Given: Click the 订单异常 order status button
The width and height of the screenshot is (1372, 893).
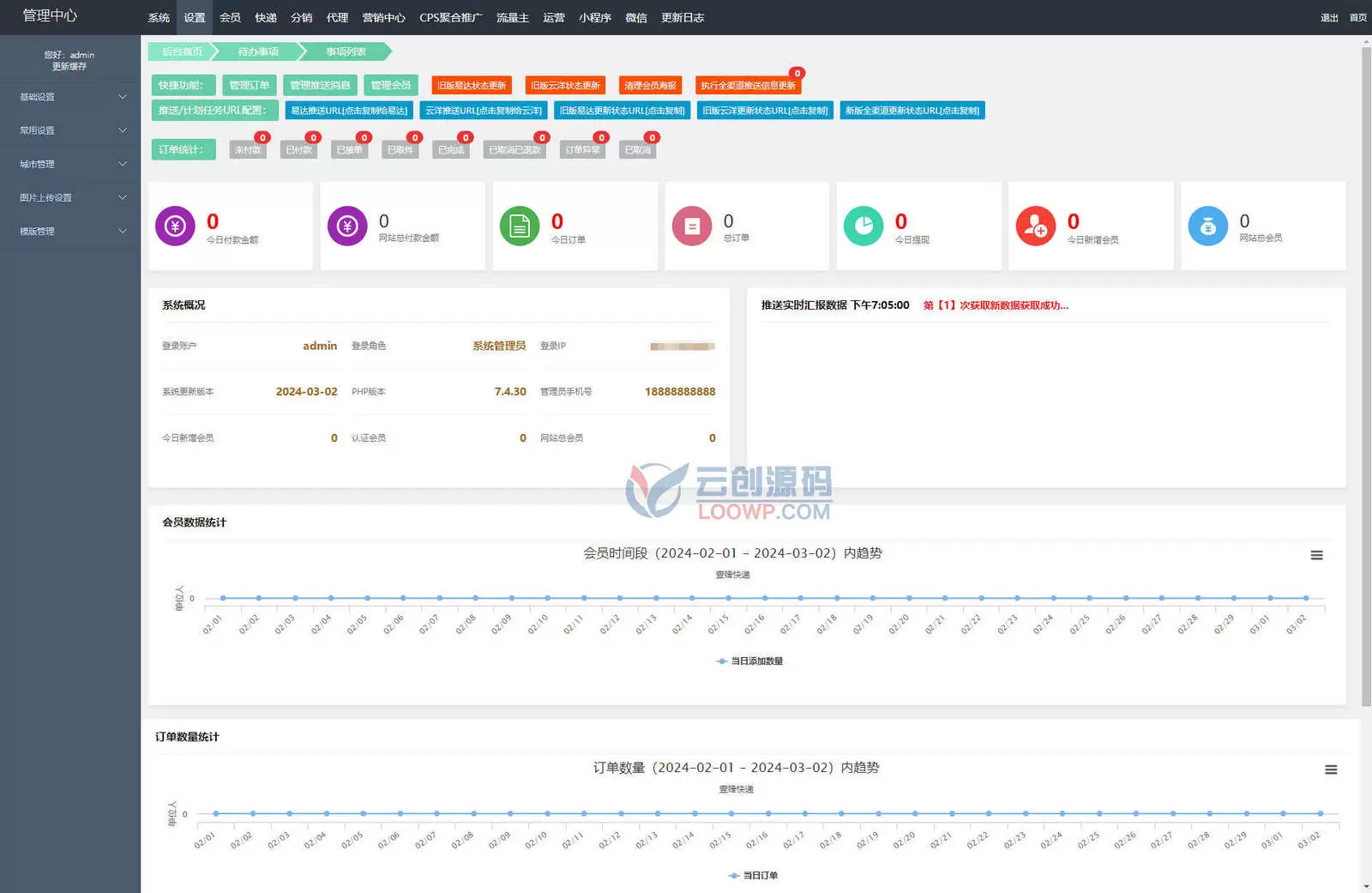Looking at the screenshot, I should point(583,149).
